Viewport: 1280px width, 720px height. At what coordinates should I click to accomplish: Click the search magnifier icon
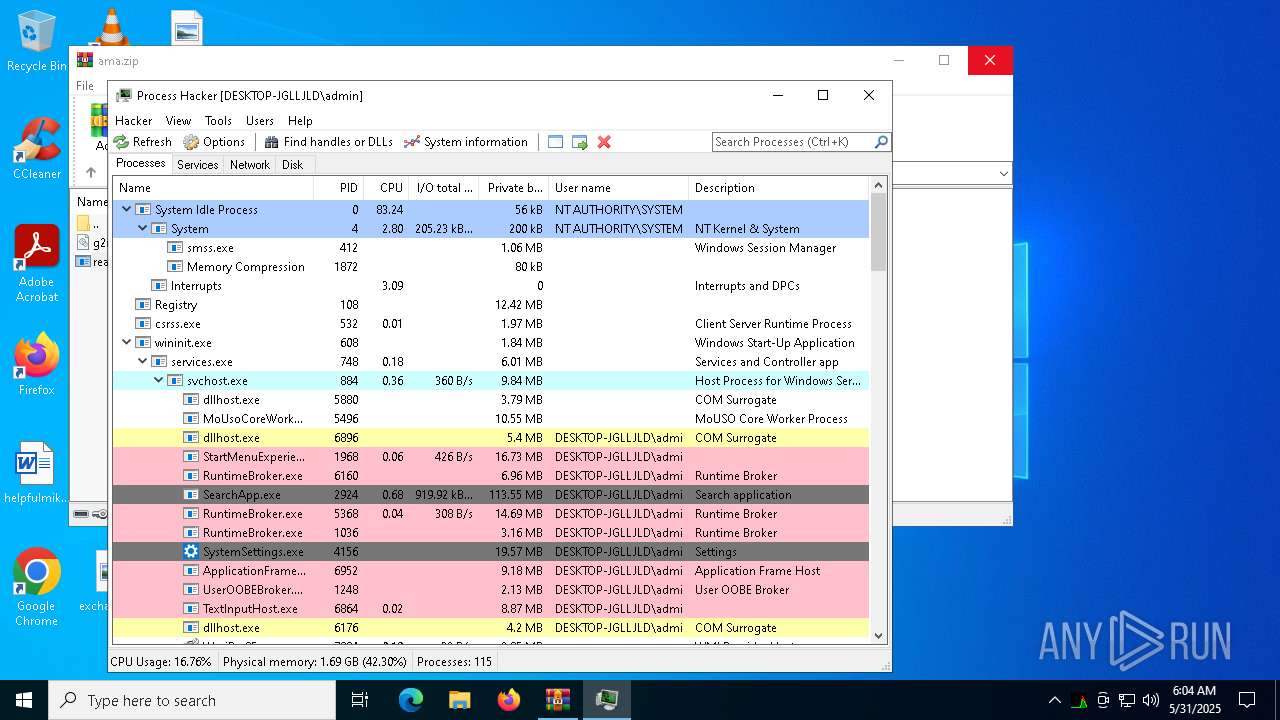coord(881,142)
